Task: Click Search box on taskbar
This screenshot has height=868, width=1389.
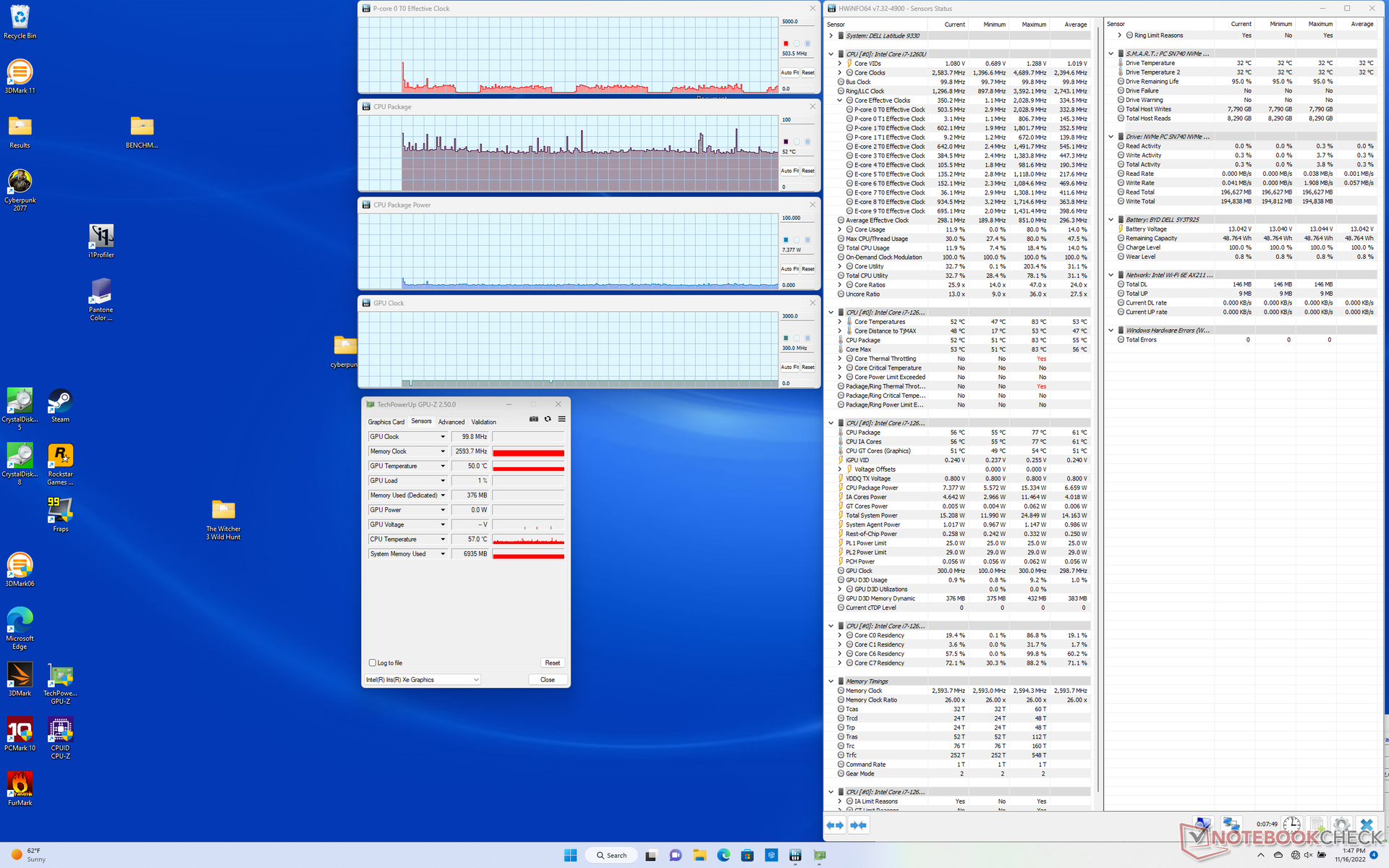Action: coord(611,855)
